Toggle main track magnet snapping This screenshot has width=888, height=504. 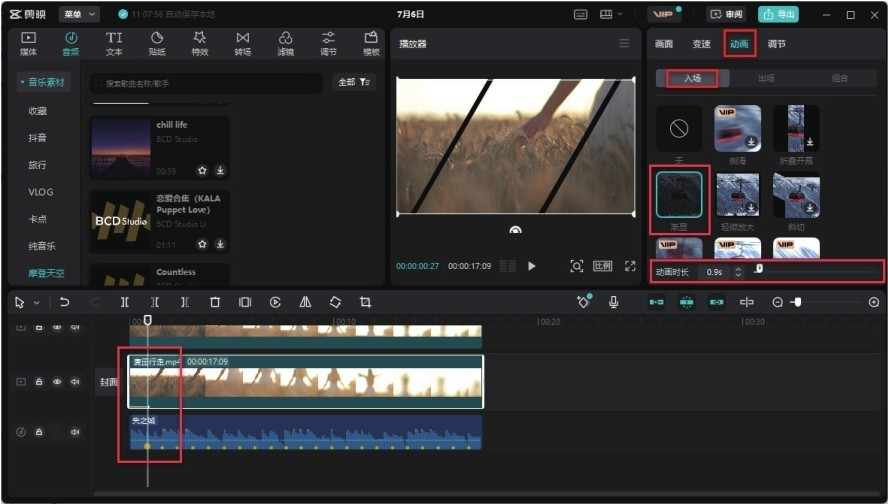656,302
